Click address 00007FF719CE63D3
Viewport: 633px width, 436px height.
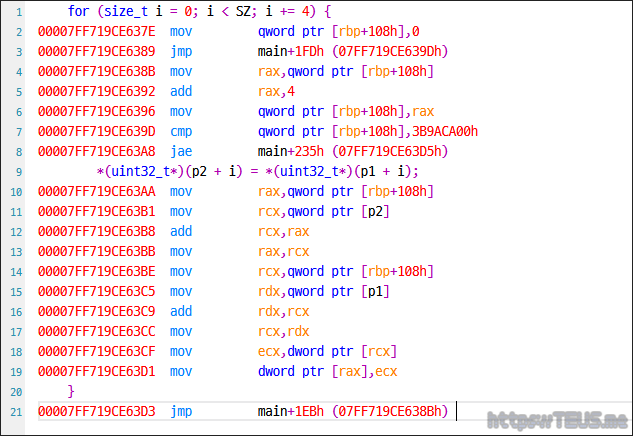pyautogui.click(x=96, y=411)
